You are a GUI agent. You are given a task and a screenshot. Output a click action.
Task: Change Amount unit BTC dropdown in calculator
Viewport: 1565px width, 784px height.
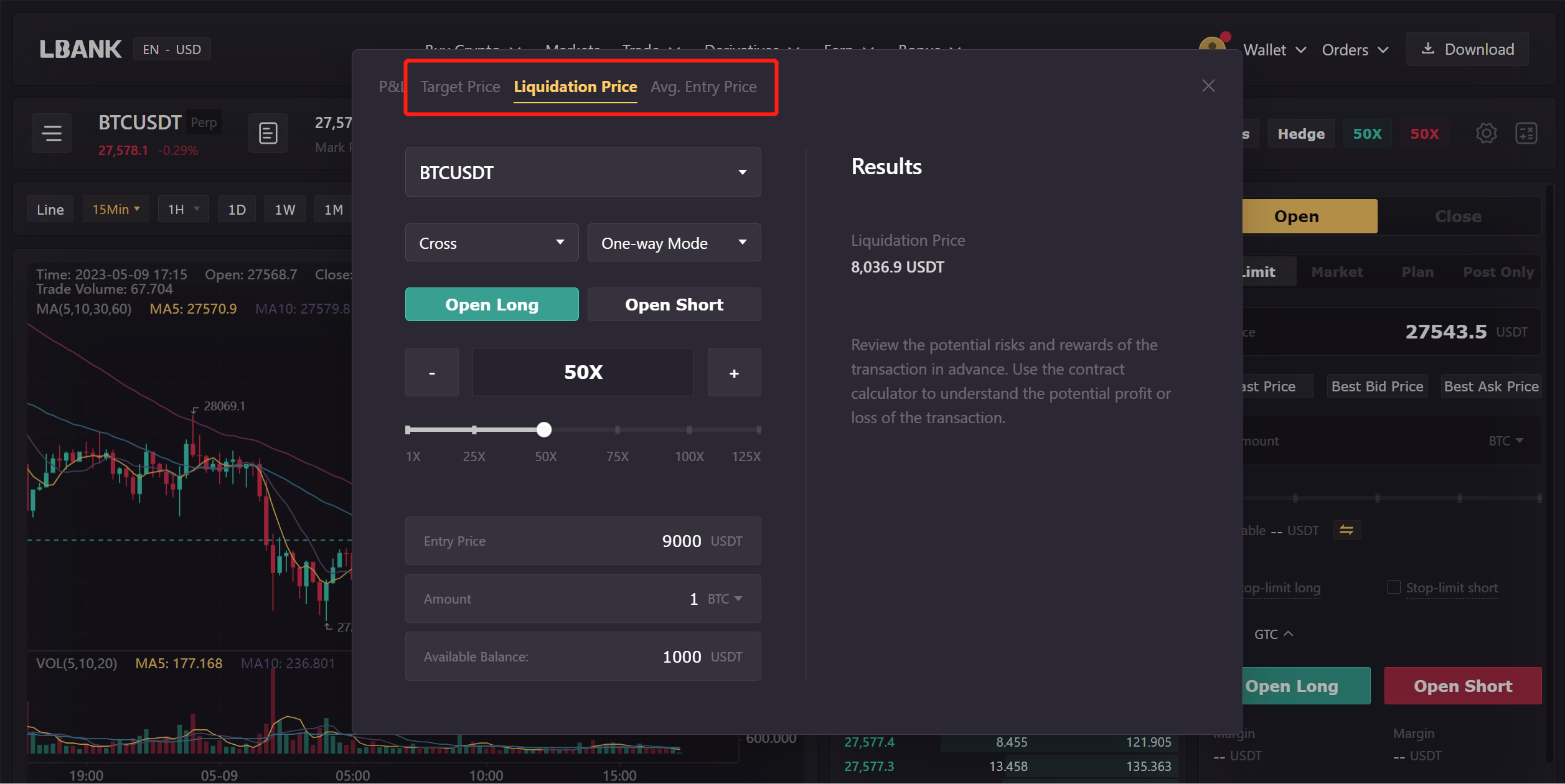point(725,599)
